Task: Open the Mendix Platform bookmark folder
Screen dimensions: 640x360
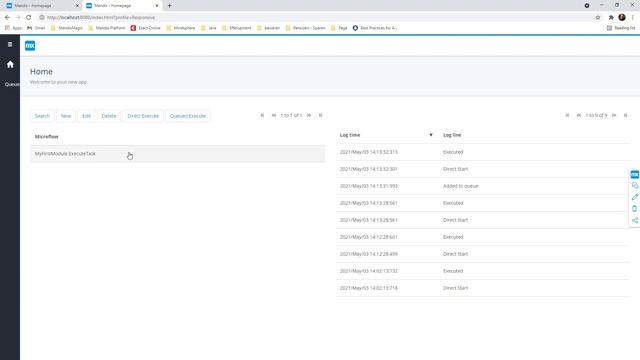Action: 107,28
